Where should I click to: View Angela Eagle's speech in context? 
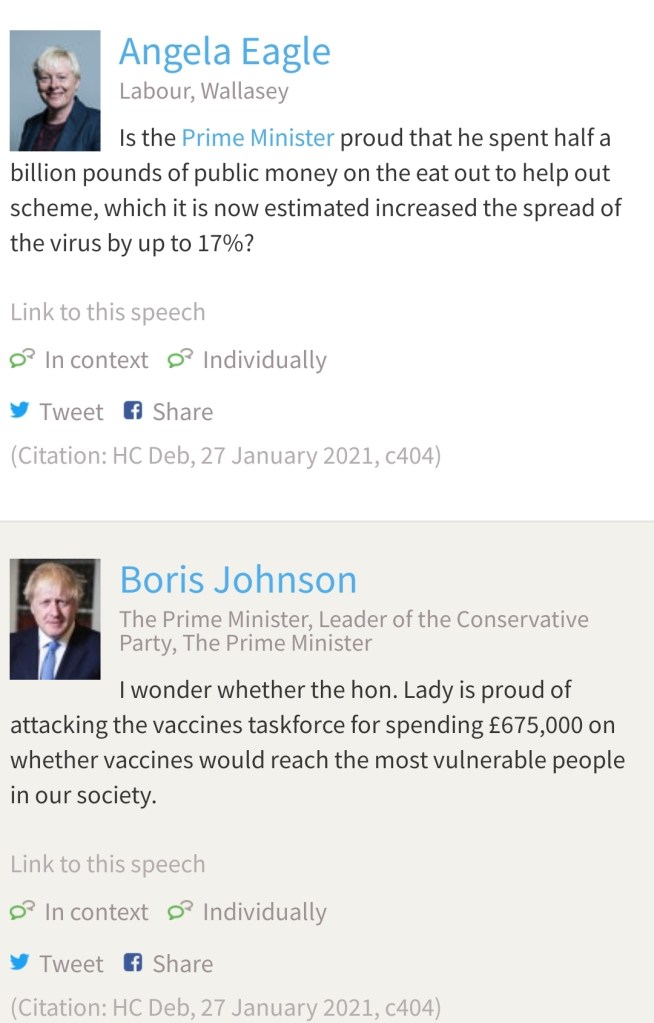click(x=96, y=360)
